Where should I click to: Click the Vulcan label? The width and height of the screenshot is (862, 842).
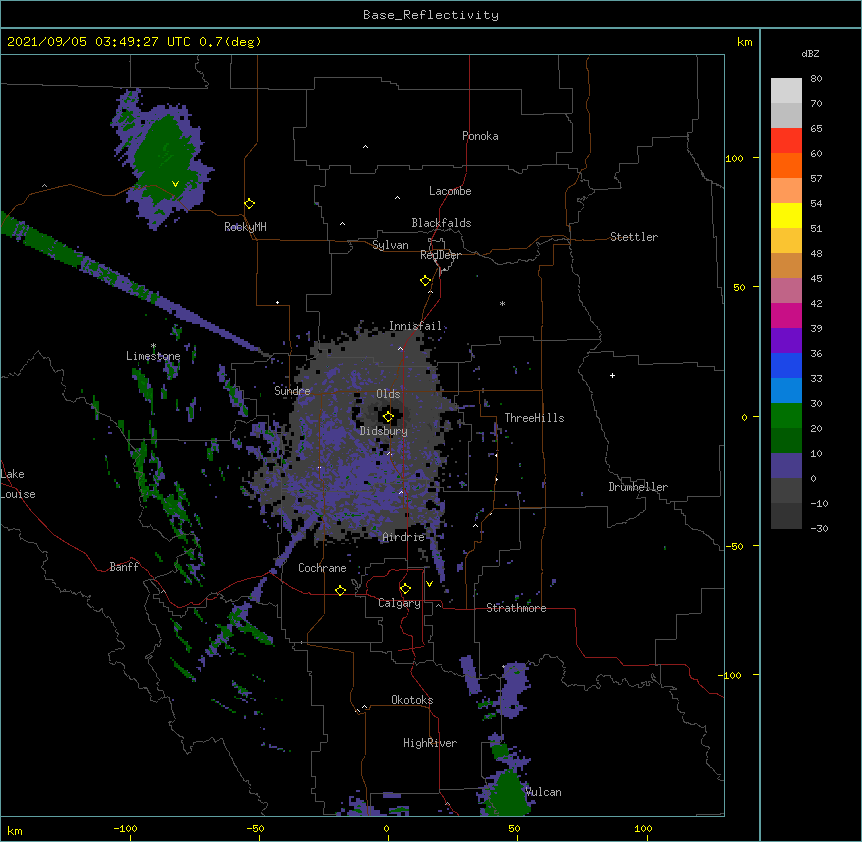pyautogui.click(x=543, y=792)
